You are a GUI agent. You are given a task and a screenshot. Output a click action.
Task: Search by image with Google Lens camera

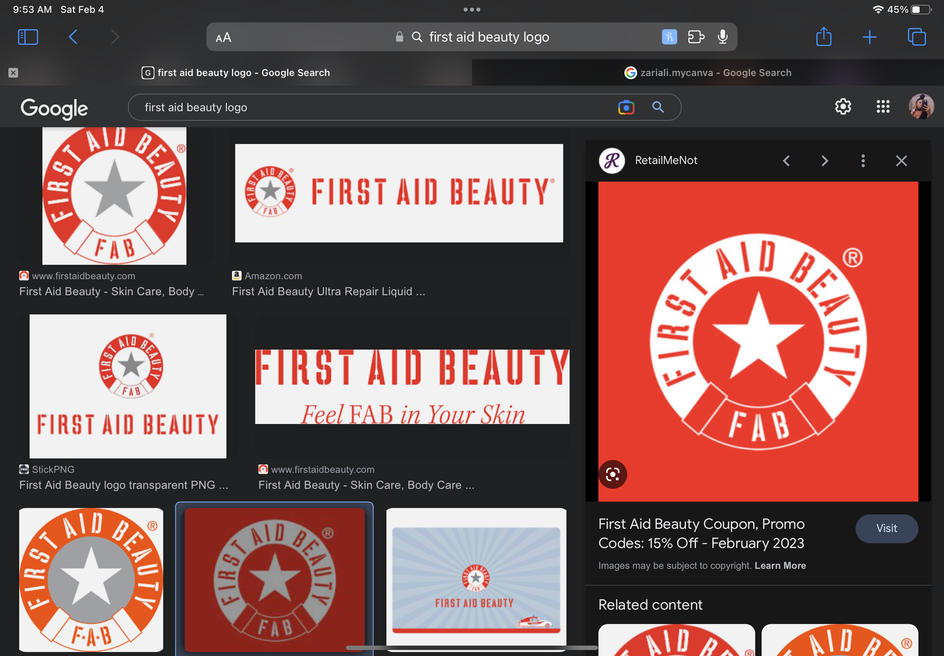pos(626,107)
